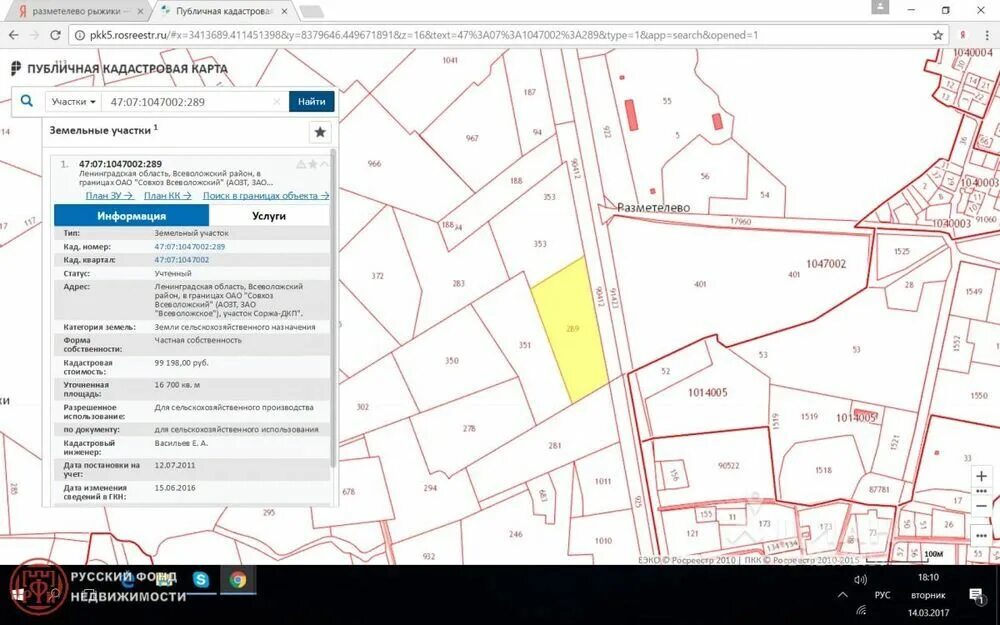Switch to the Услуги tab
Screen dimensions: 1000x625
(268, 216)
